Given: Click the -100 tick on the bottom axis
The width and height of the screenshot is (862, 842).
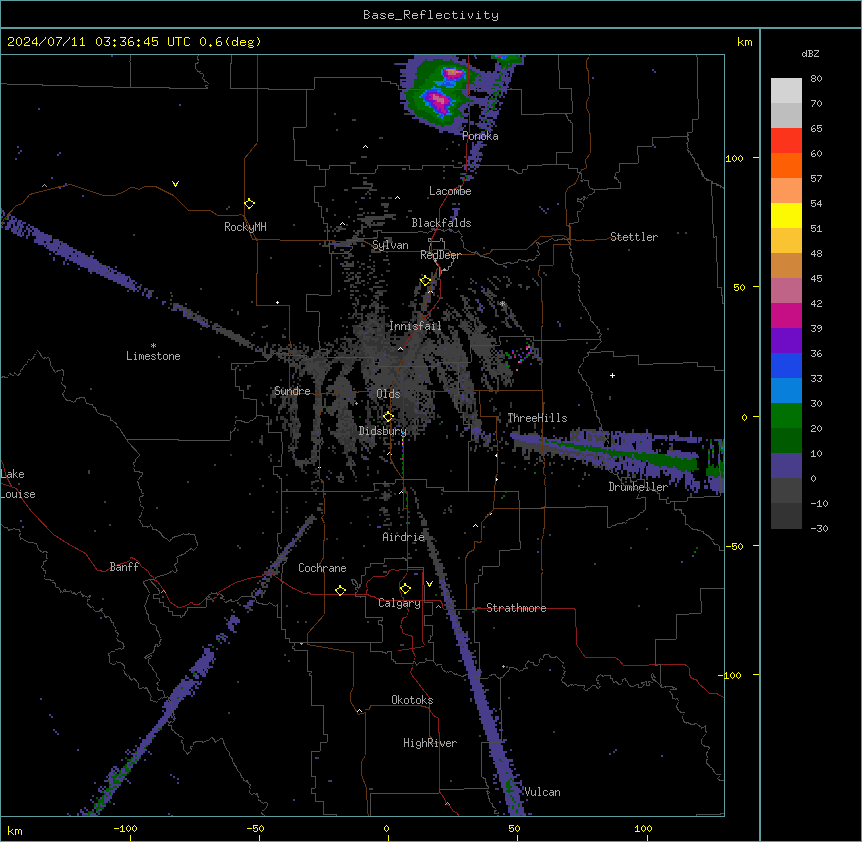Looking at the screenshot, I should [125, 828].
